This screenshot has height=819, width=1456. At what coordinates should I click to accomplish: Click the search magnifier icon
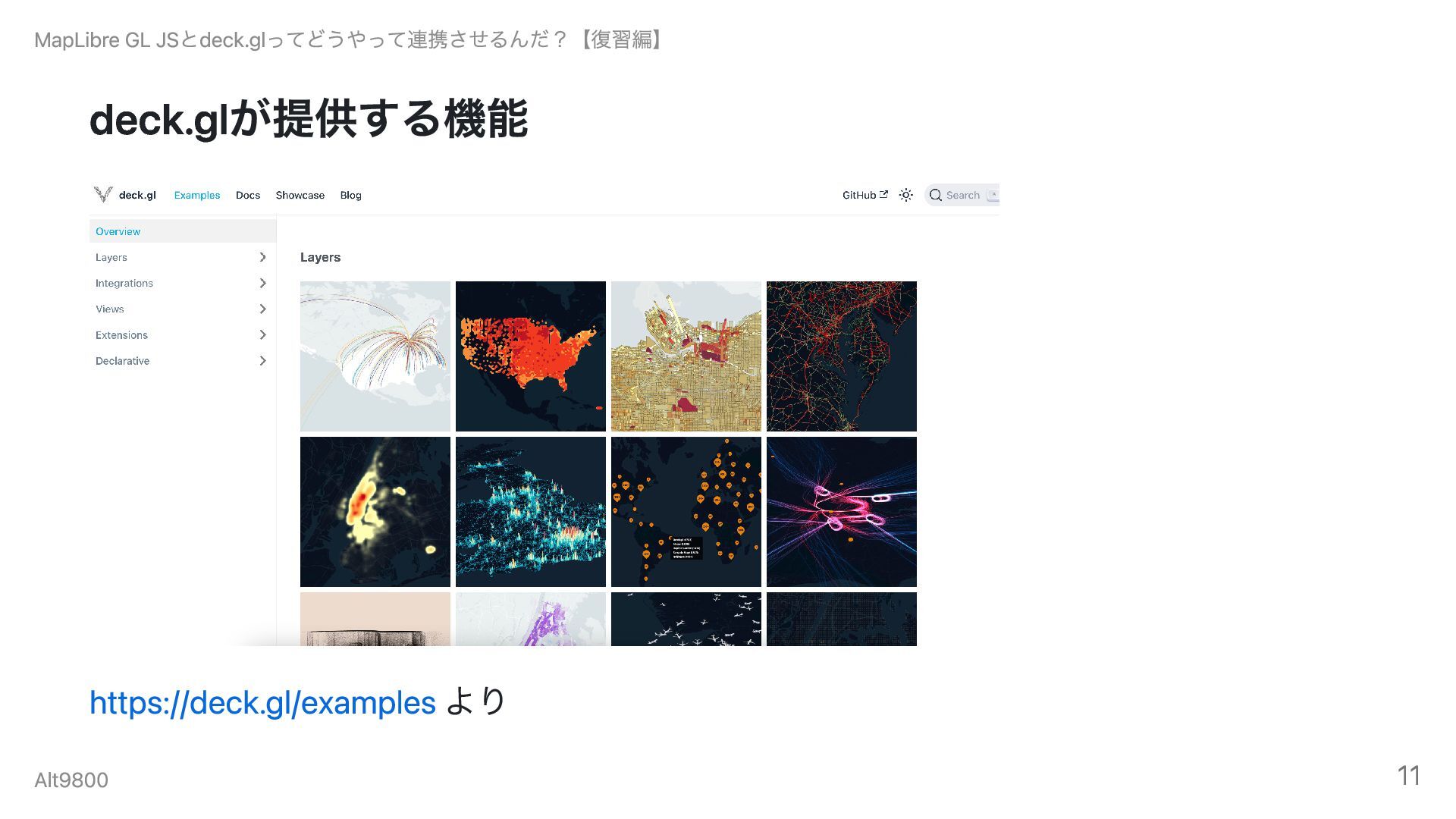click(x=936, y=195)
